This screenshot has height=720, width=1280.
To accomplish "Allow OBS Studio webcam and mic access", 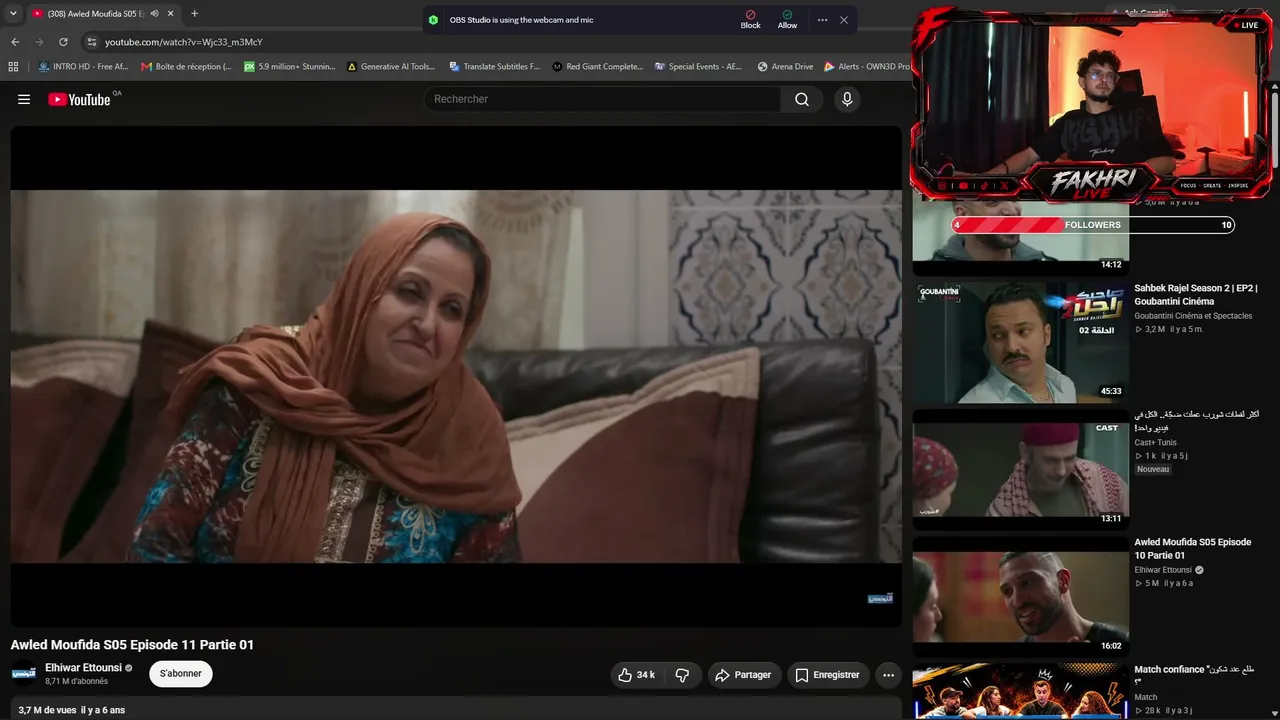I will coord(787,20).
